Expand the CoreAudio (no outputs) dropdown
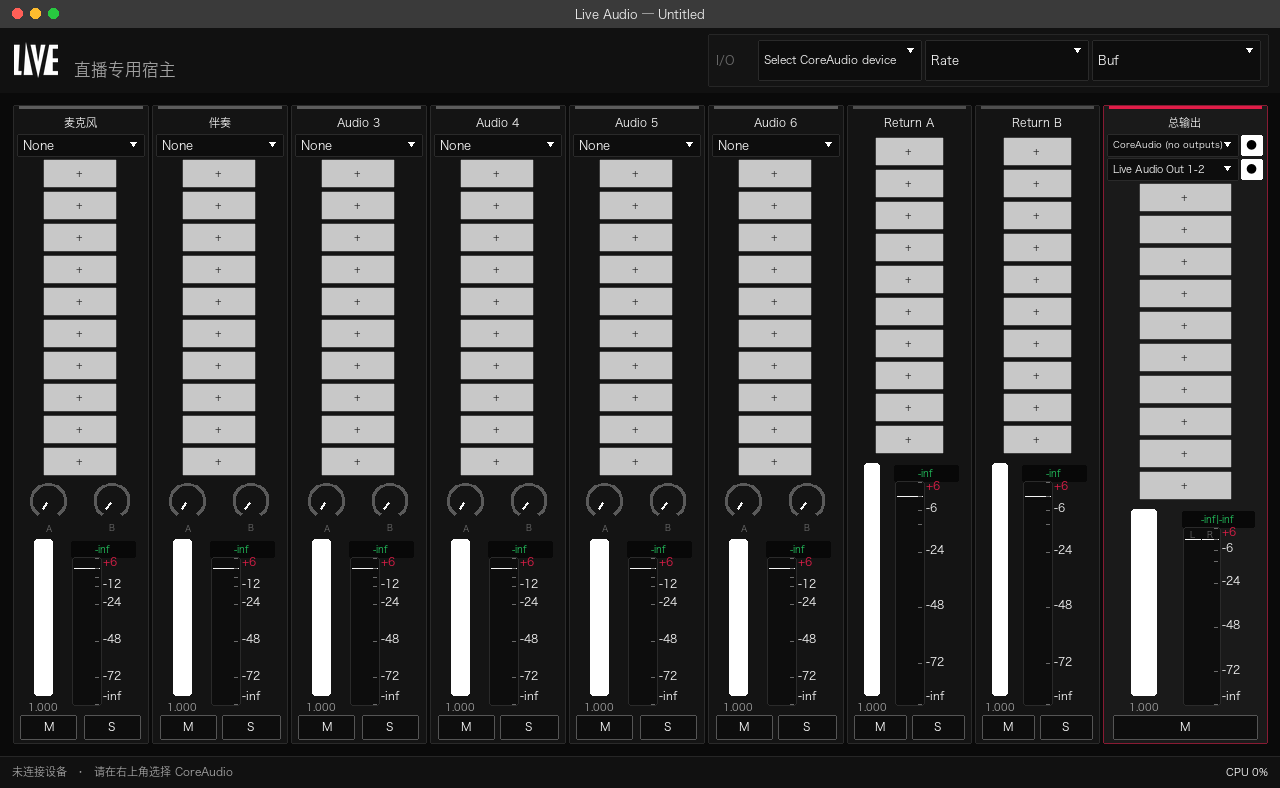1280x788 pixels. coord(1172,145)
